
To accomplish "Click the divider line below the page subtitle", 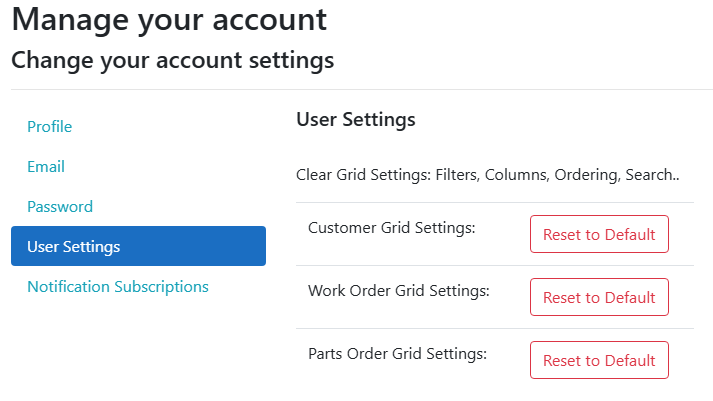I will coord(361,90).
